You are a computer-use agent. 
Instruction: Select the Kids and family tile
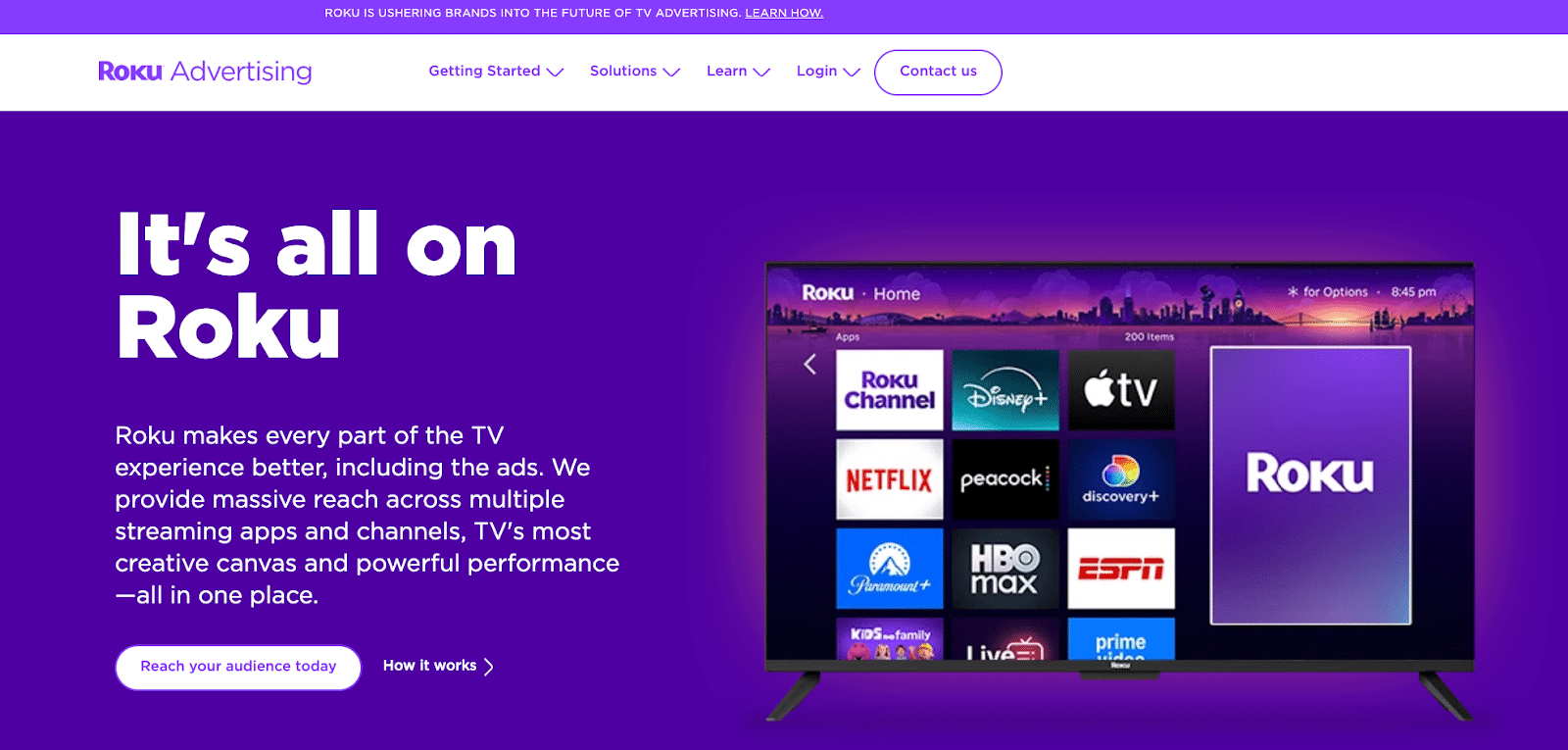point(890,638)
